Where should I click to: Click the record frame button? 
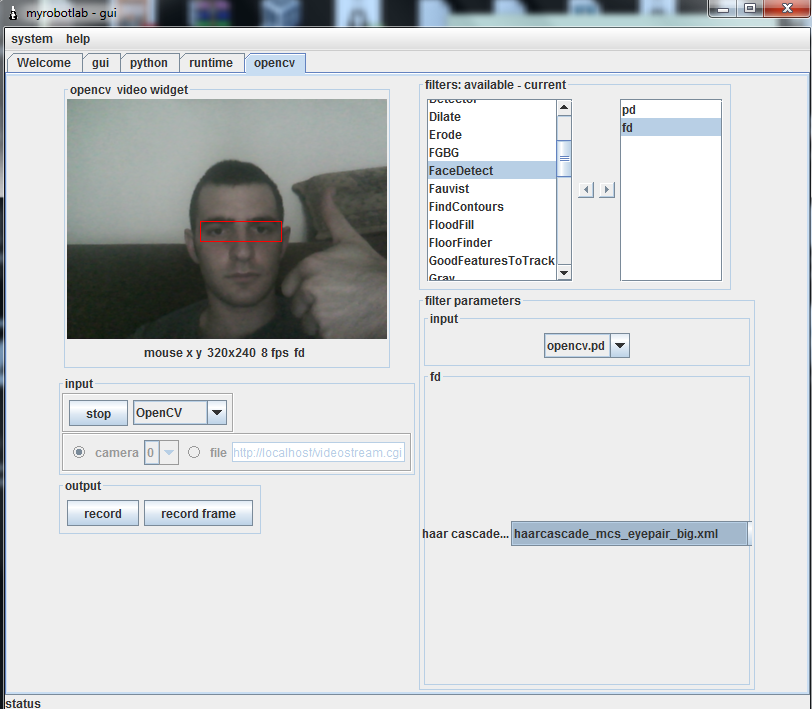point(198,513)
